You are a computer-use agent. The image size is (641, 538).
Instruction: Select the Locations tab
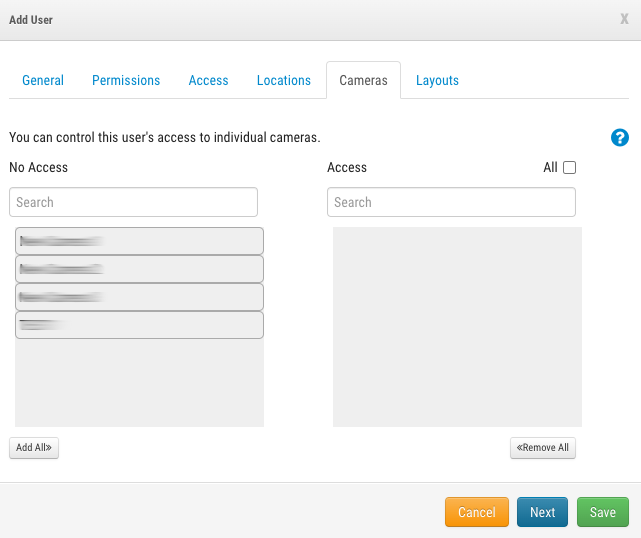284,80
